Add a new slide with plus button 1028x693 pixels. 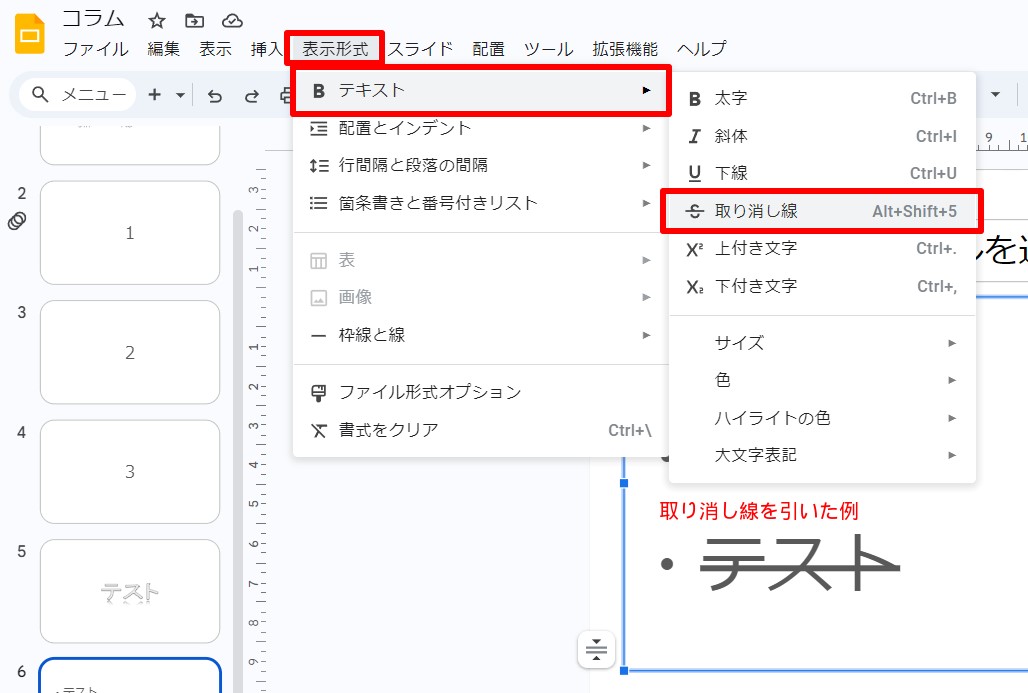[x=155, y=95]
